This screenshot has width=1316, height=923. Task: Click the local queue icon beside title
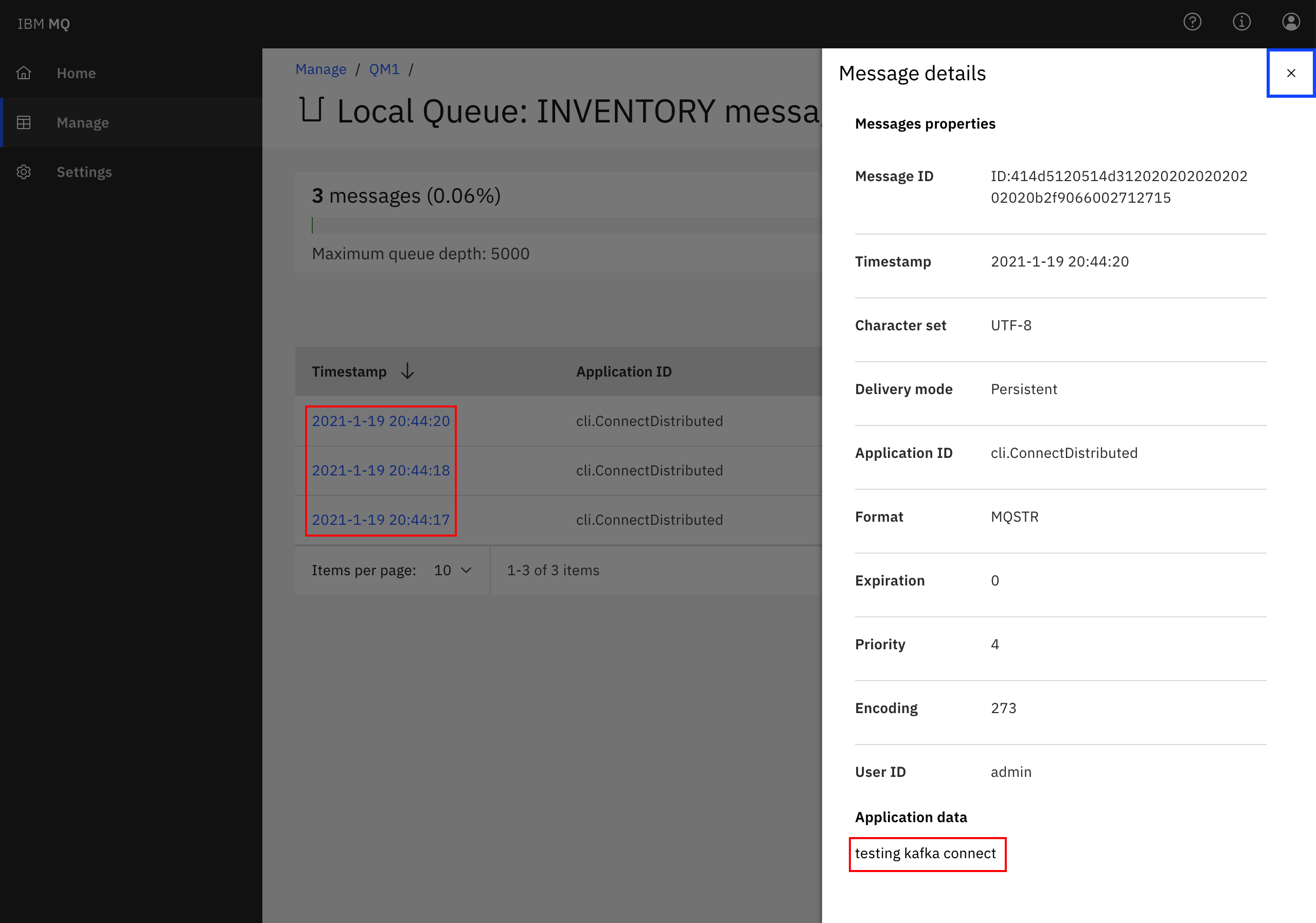coord(312,109)
